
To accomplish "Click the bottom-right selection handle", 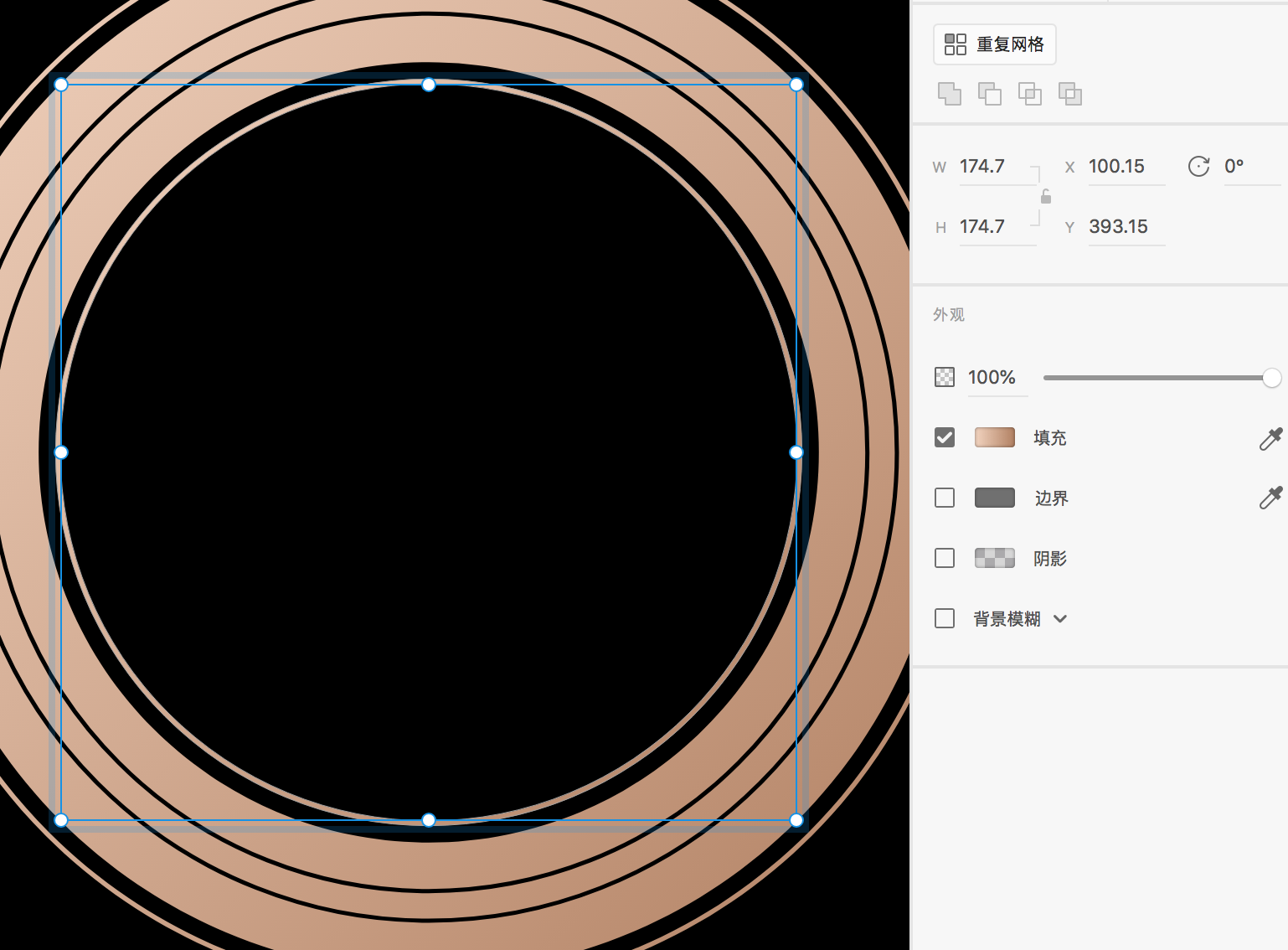I will tap(796, 820).
